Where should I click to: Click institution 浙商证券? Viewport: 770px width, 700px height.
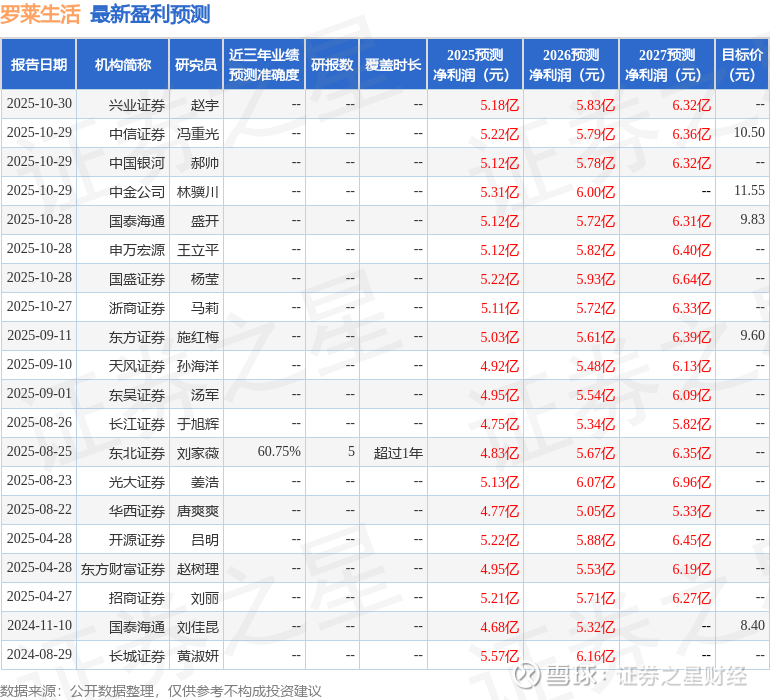[x=137, y=308]
